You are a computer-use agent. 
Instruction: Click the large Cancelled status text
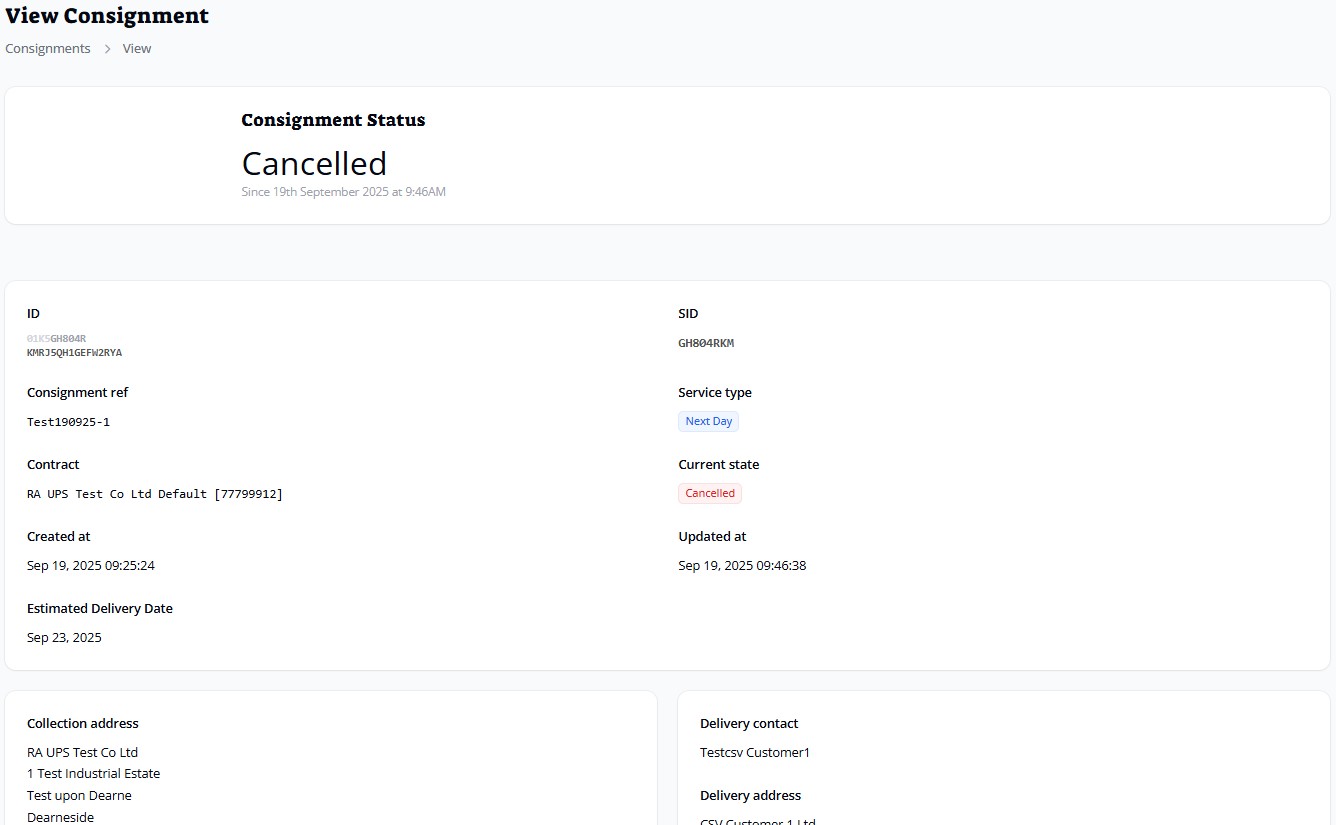tap(314, 163)
